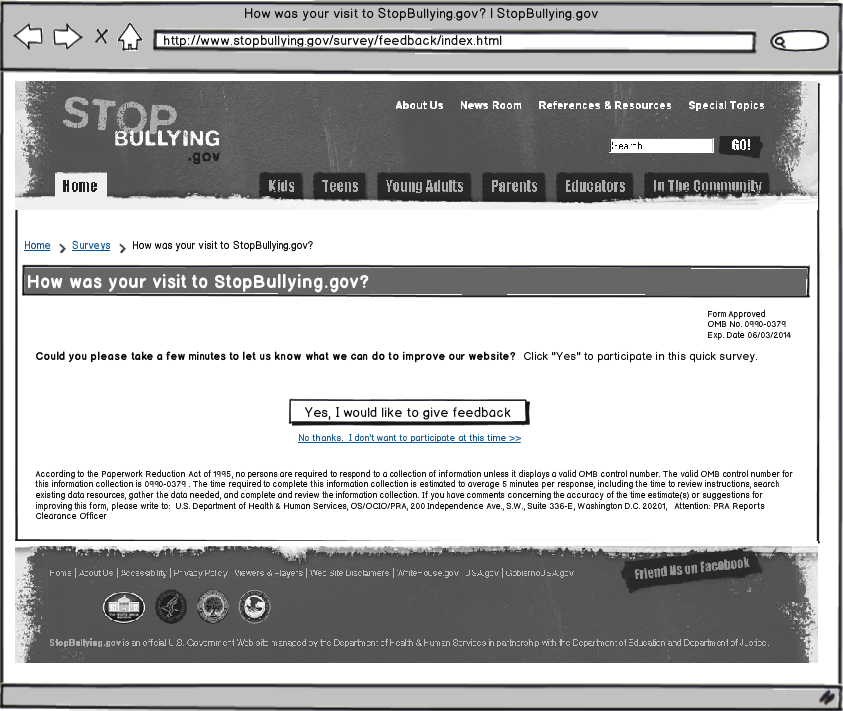843x711 pixels.
Task: Select the Educators tab
Action: click(595, 186)
